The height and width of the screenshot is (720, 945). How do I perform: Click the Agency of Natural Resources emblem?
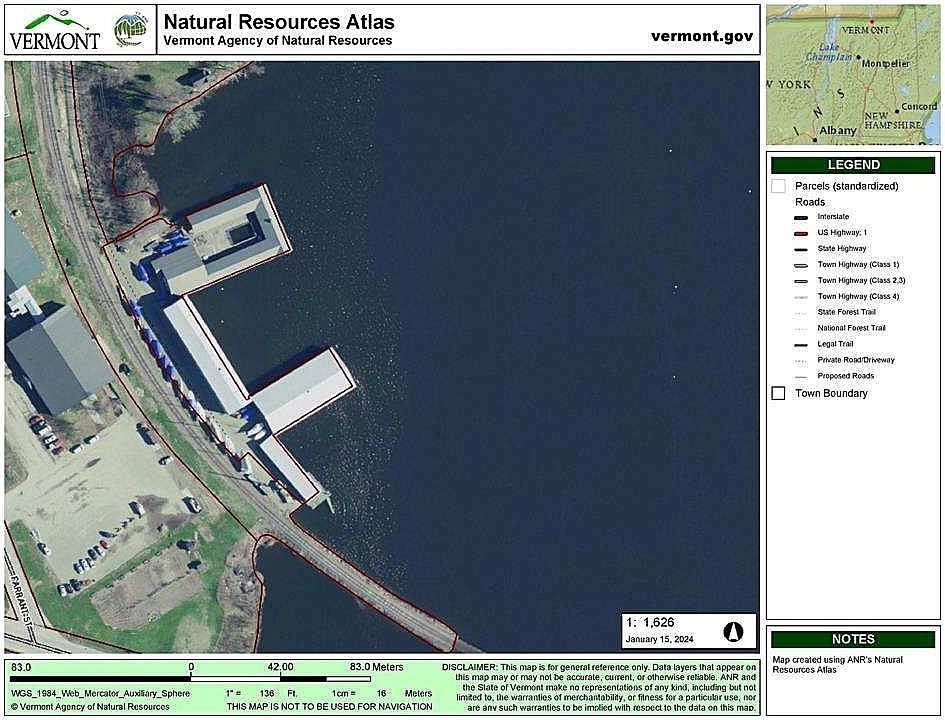pos(130,31)
